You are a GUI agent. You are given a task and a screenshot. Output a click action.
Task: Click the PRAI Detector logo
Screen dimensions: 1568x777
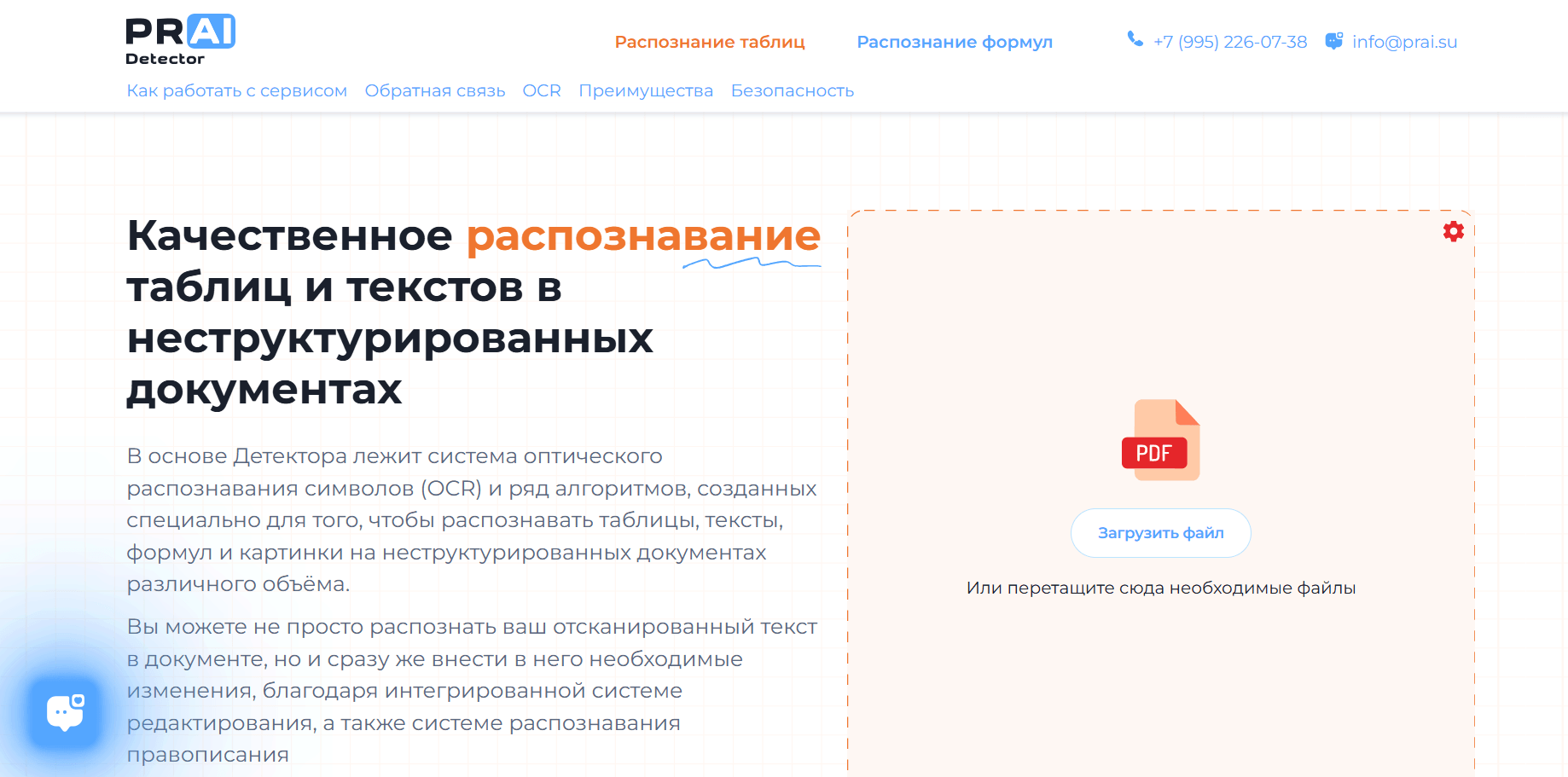point(180,40)
